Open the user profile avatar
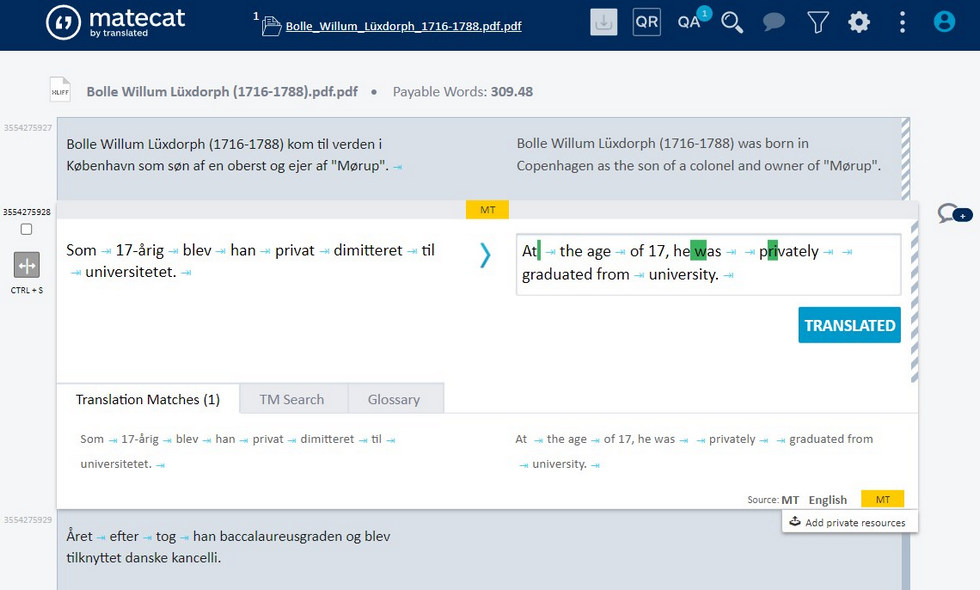 [x=943, y=21]
